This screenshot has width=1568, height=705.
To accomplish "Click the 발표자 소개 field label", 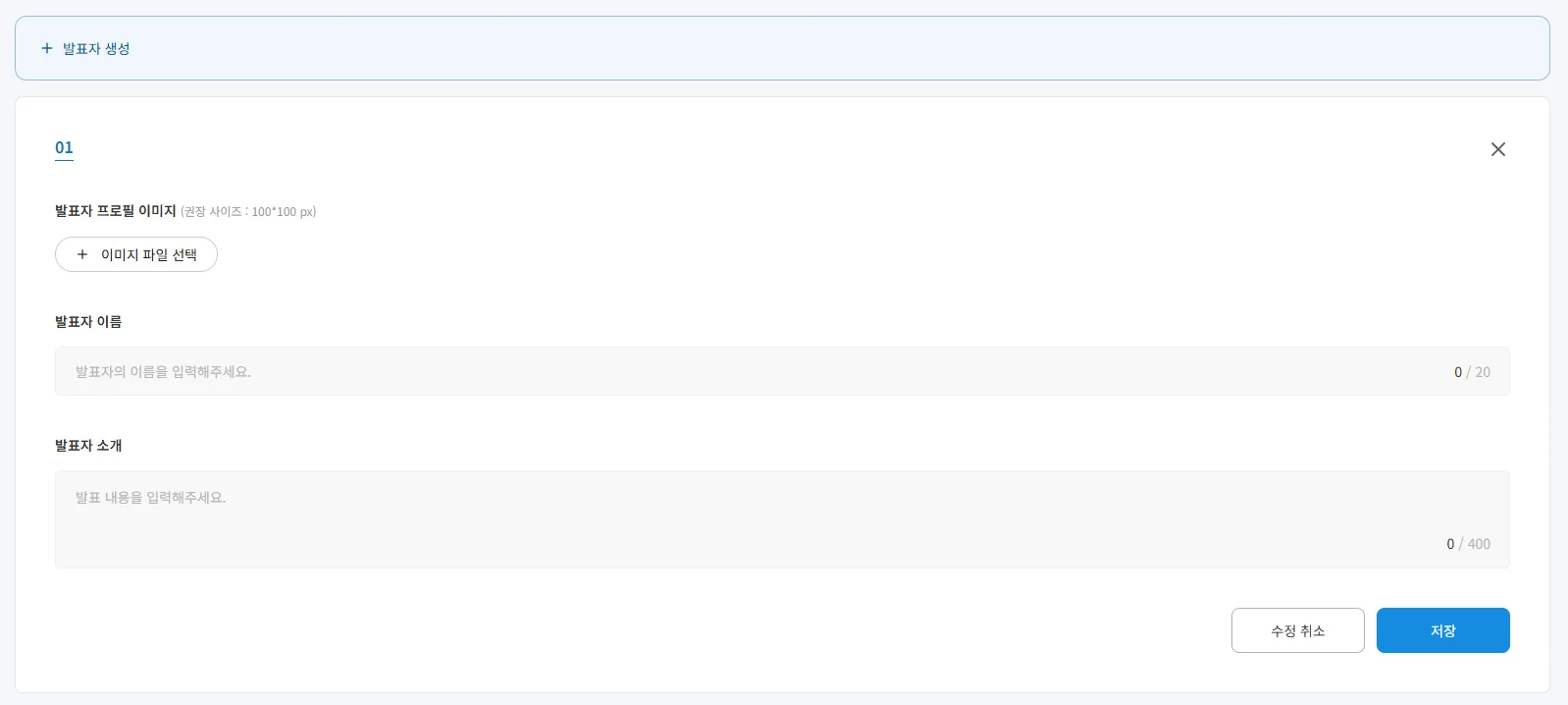I will (88, 446).
